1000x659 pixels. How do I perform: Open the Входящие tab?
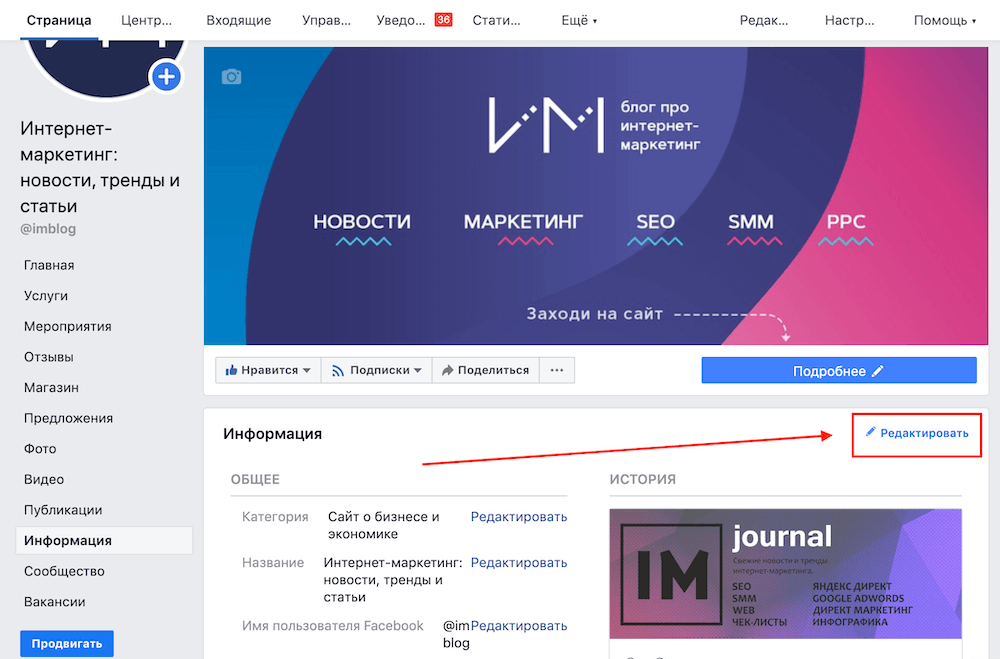click(239, 20)
